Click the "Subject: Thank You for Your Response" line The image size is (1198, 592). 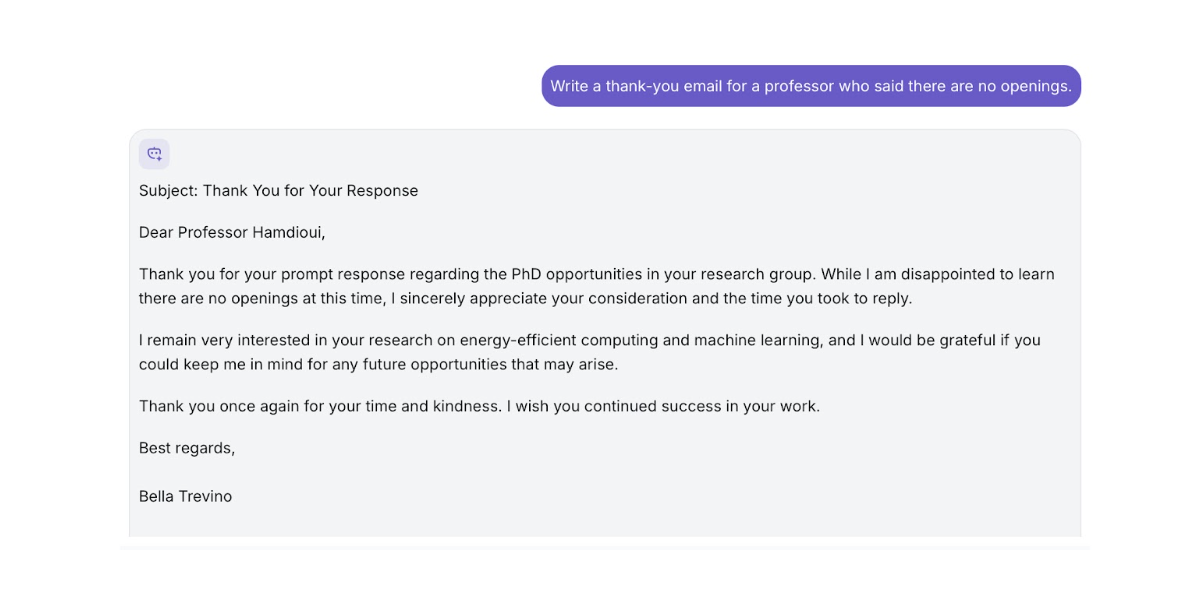click(278, 190)
